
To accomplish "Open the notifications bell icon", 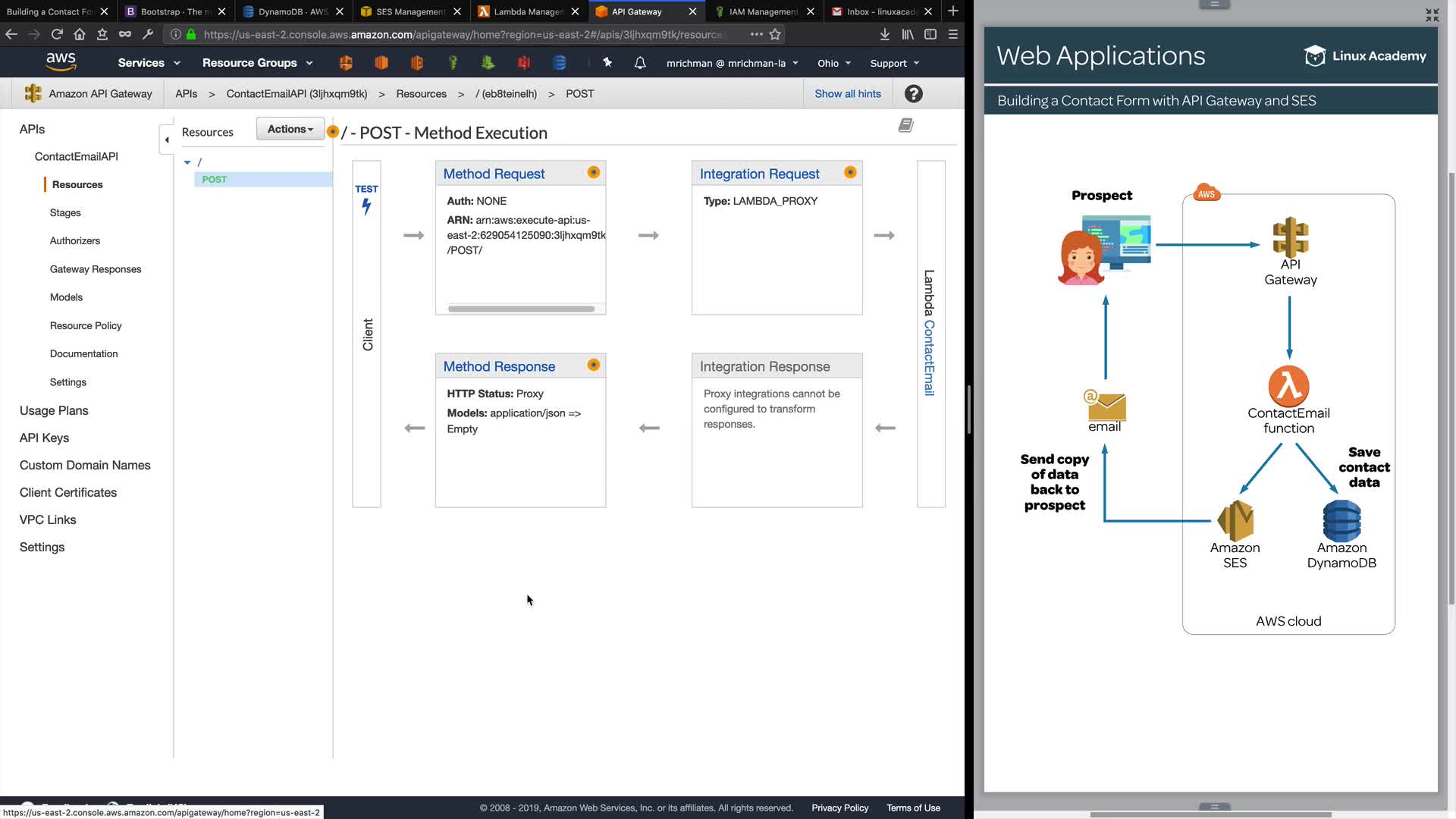I will [x=640, y=63].
